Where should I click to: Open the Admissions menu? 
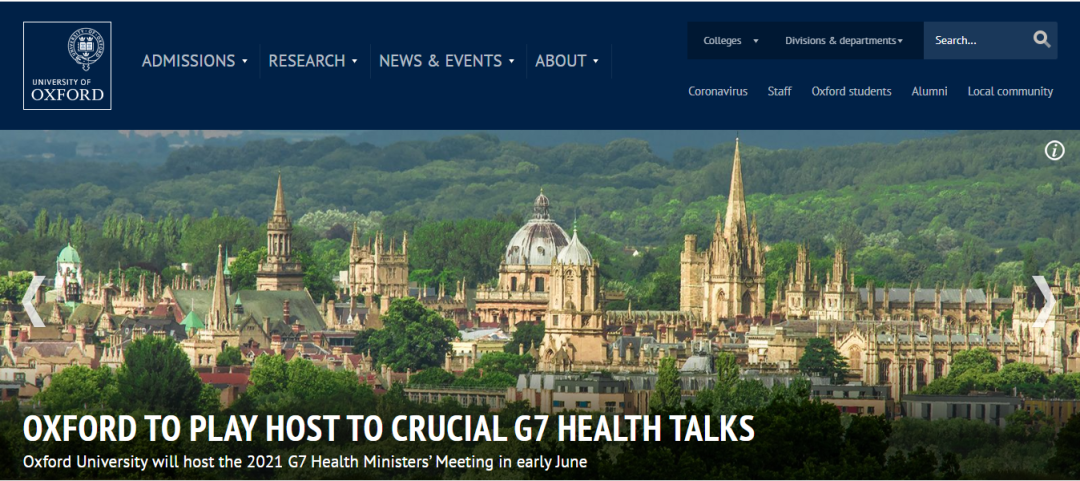(x=195, y=61)
